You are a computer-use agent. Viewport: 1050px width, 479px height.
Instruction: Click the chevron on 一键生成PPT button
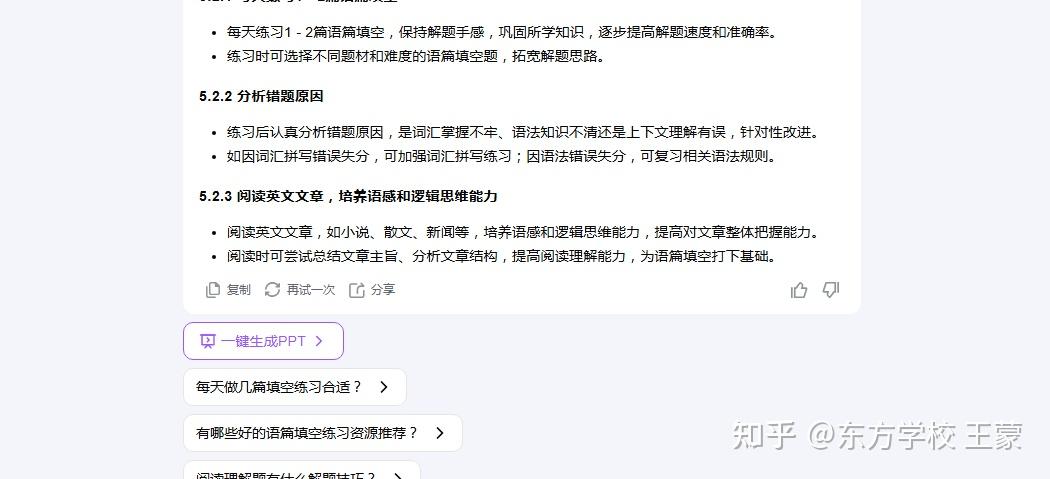(x=319, y=341)
